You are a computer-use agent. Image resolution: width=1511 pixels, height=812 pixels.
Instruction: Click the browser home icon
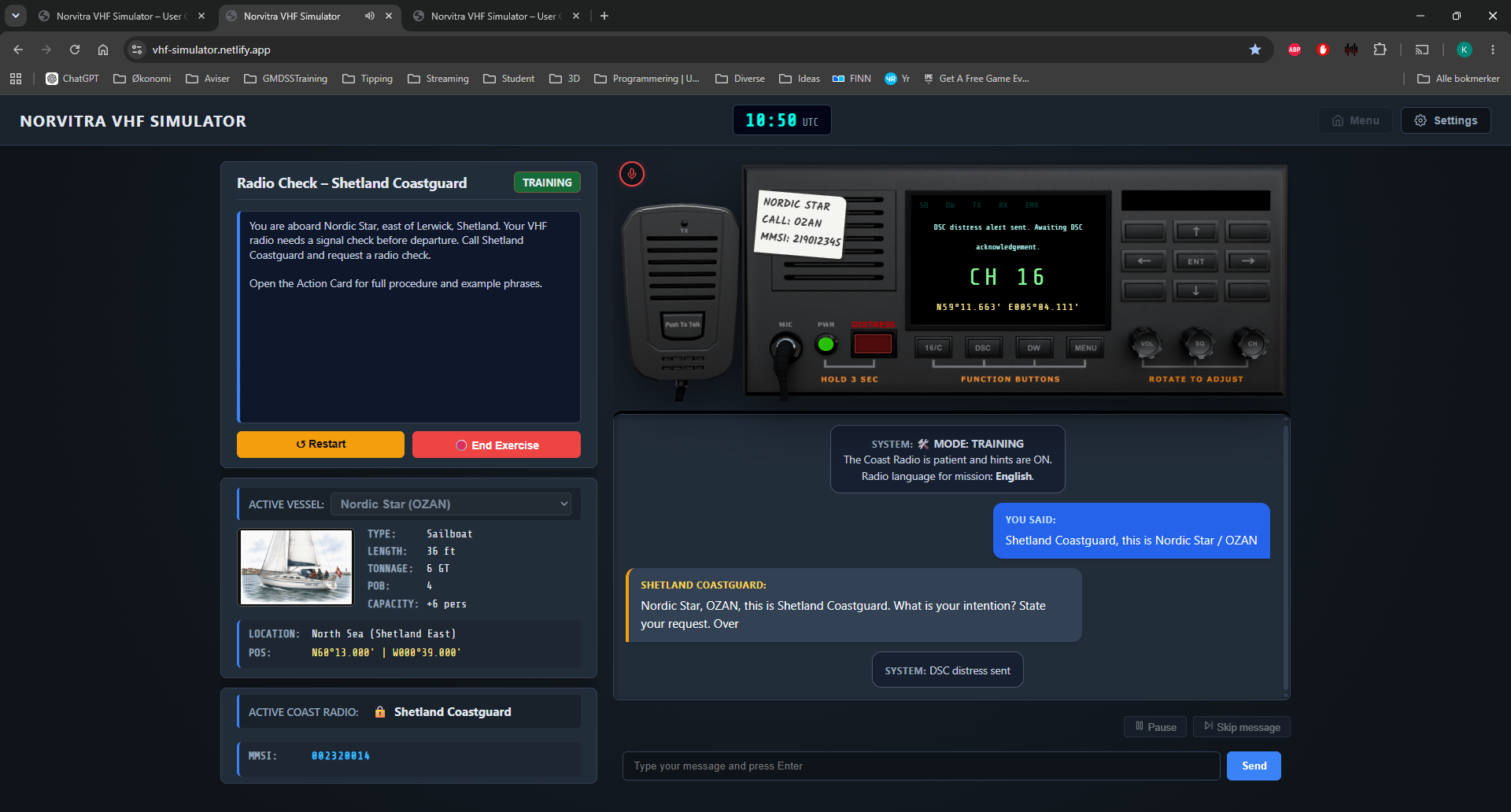(103, 50)
